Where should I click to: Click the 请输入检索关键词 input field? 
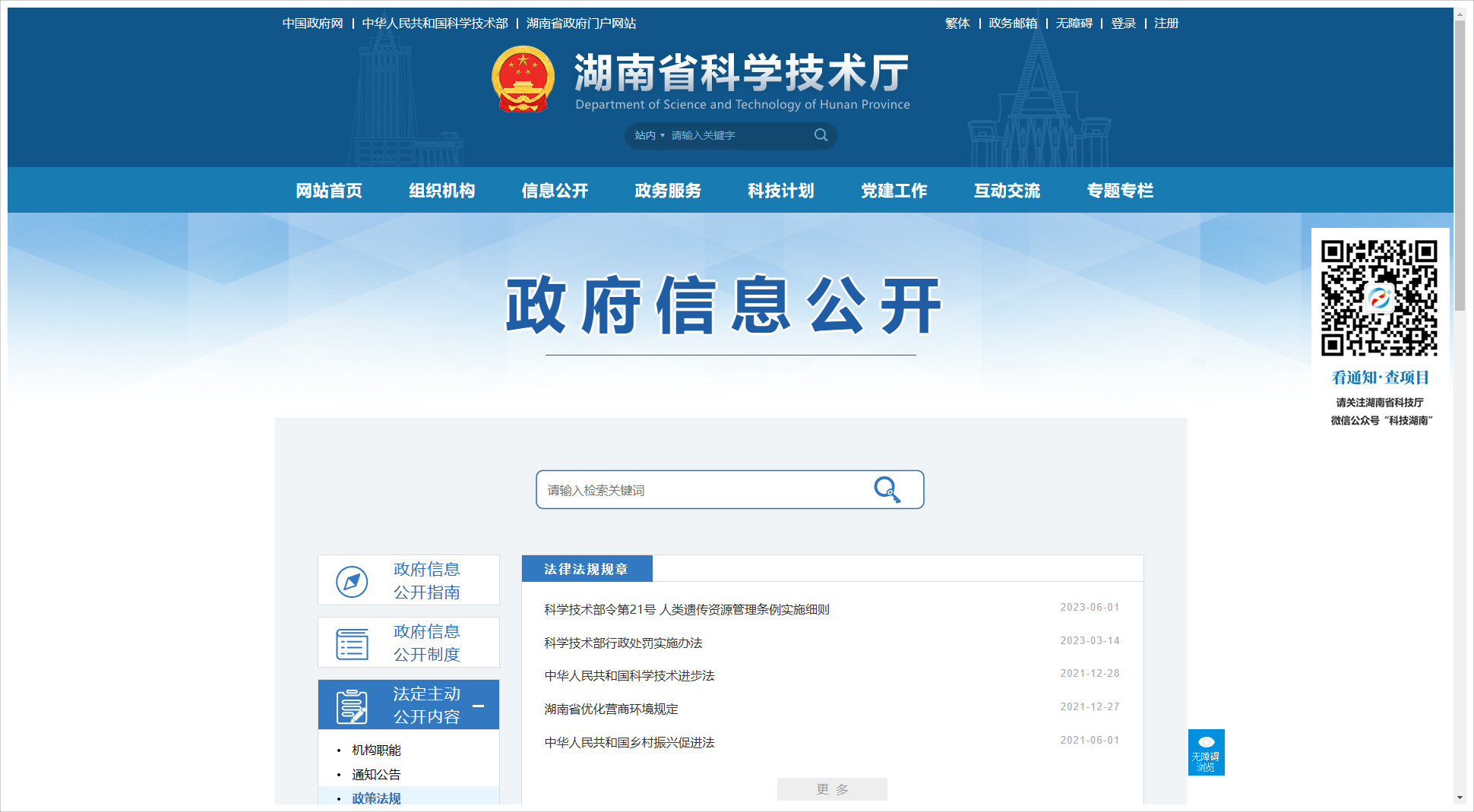pos(703,490)
